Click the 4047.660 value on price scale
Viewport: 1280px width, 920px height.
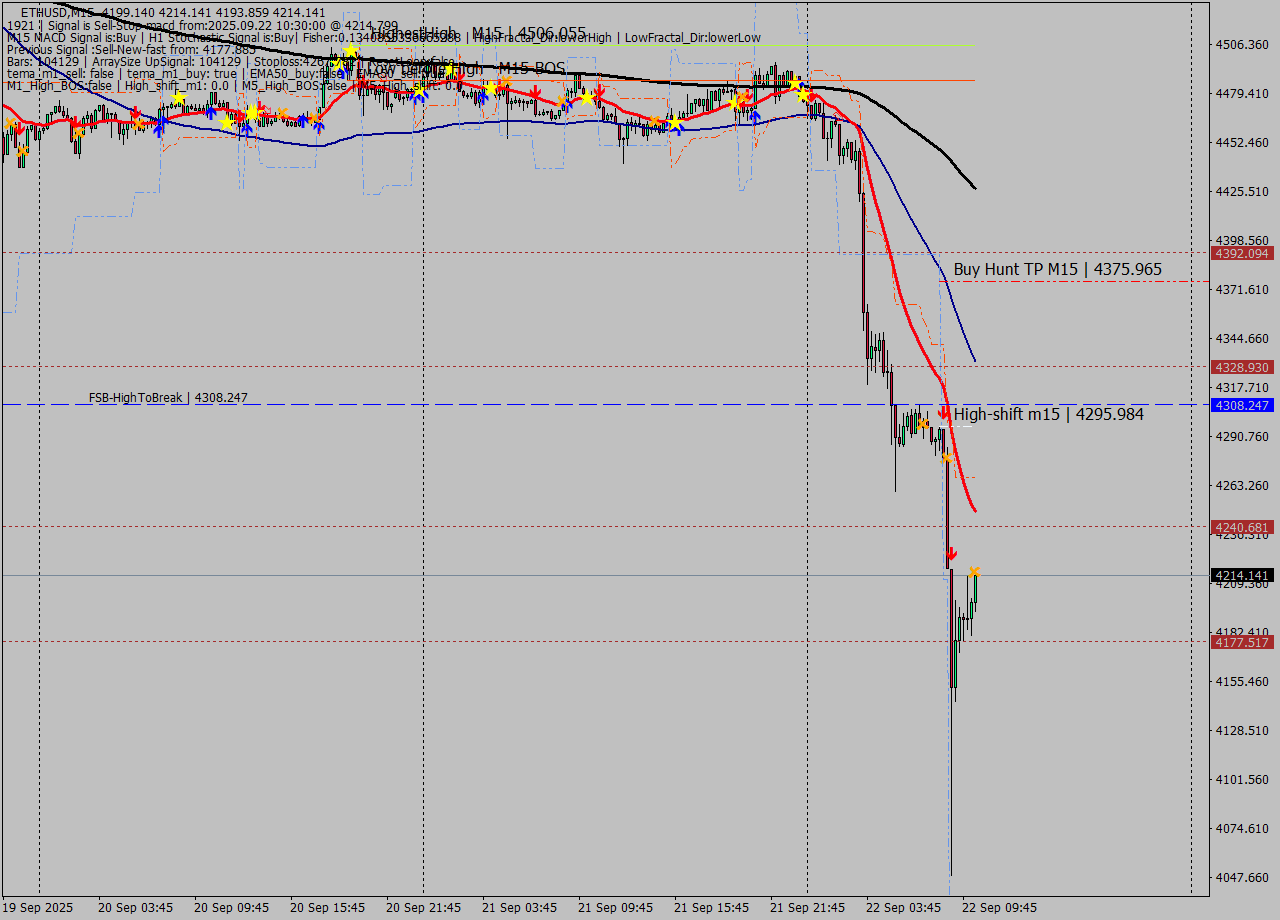pyautogui.click(x=1241, y=877)
